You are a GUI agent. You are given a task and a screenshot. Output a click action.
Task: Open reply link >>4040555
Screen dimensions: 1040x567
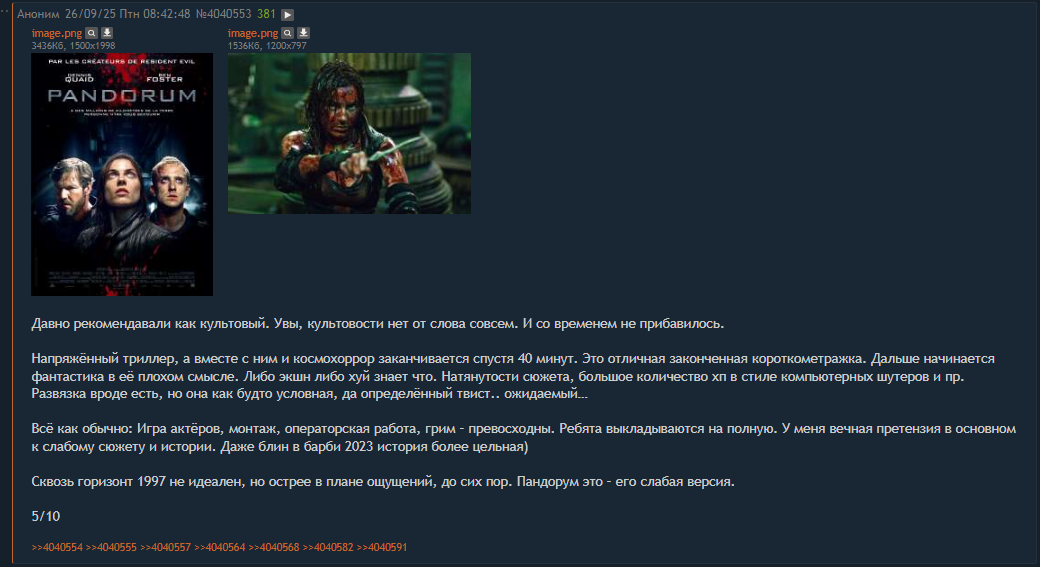tap(111, 548)
